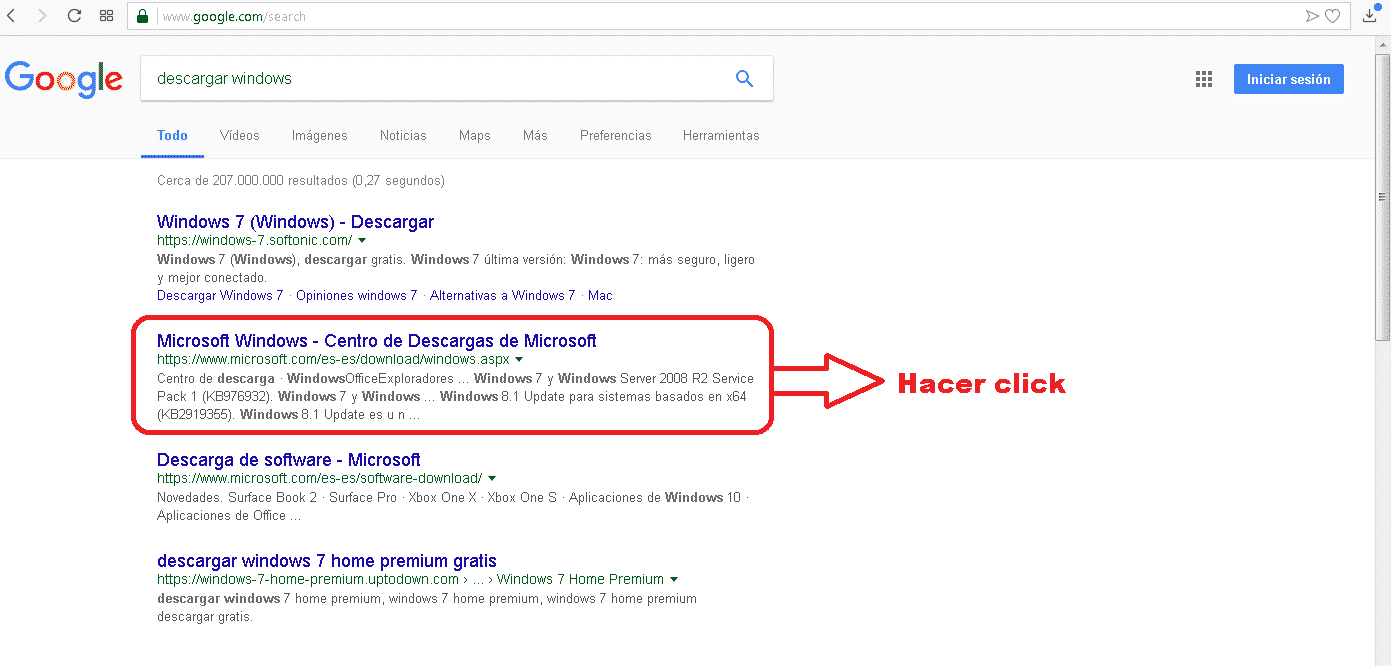Open the Google apps grid
Viewport: 1394px width, 666px height.
pyautogui.click(x=1204, y=79)
